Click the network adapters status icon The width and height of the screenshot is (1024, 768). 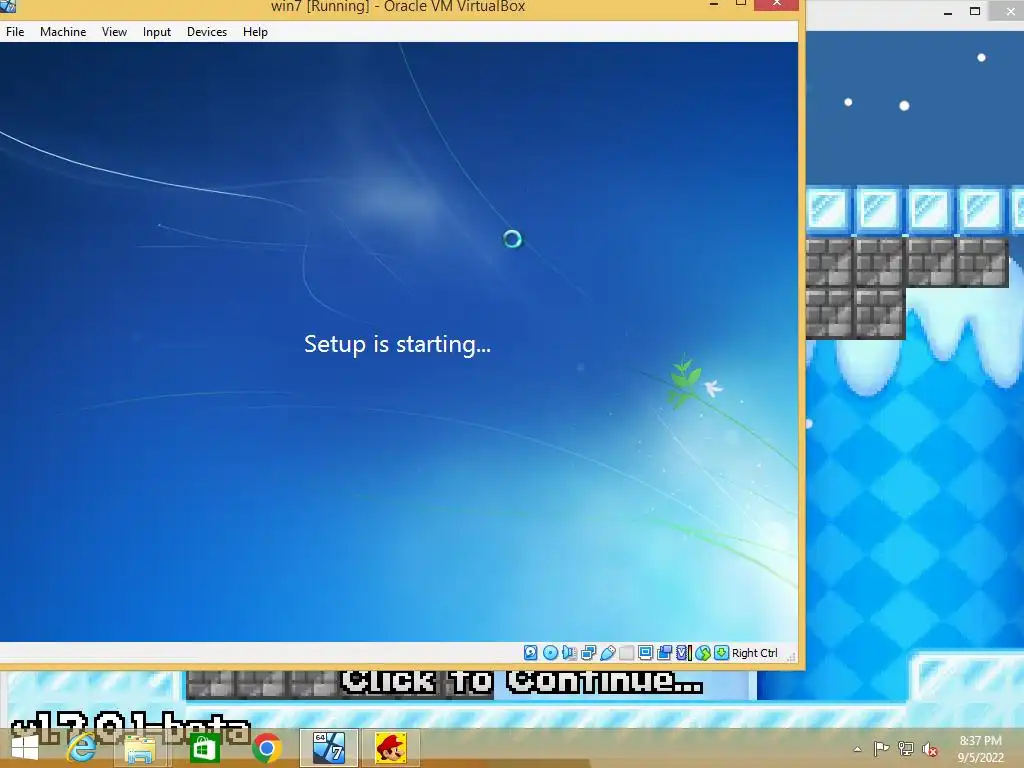click(x=588, y=652)
